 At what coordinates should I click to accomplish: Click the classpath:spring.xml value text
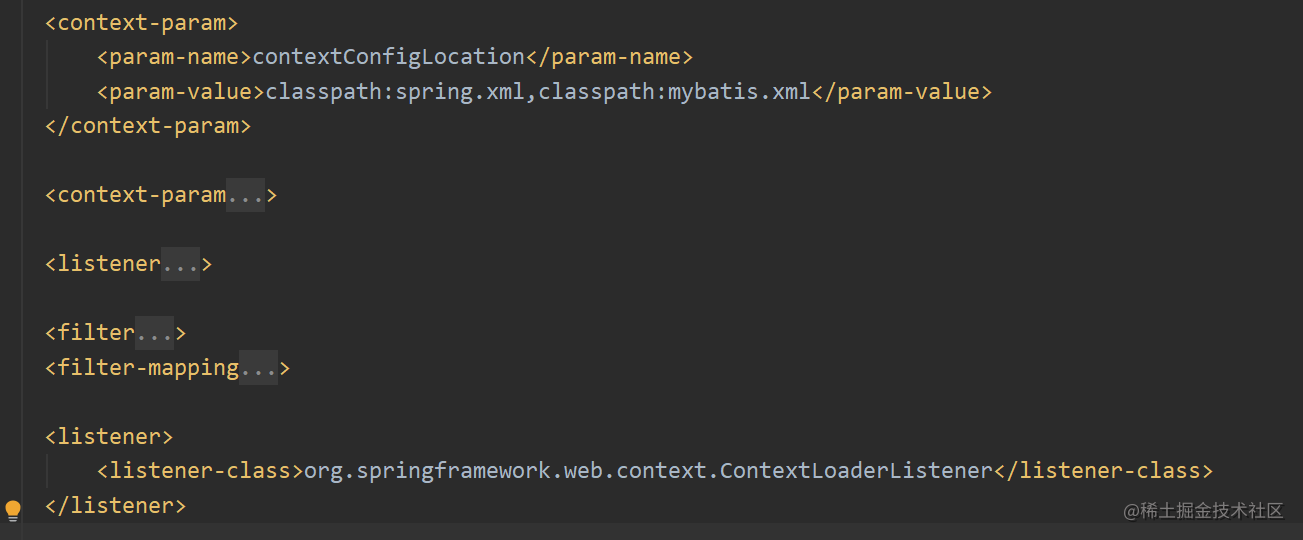(396, 92)
